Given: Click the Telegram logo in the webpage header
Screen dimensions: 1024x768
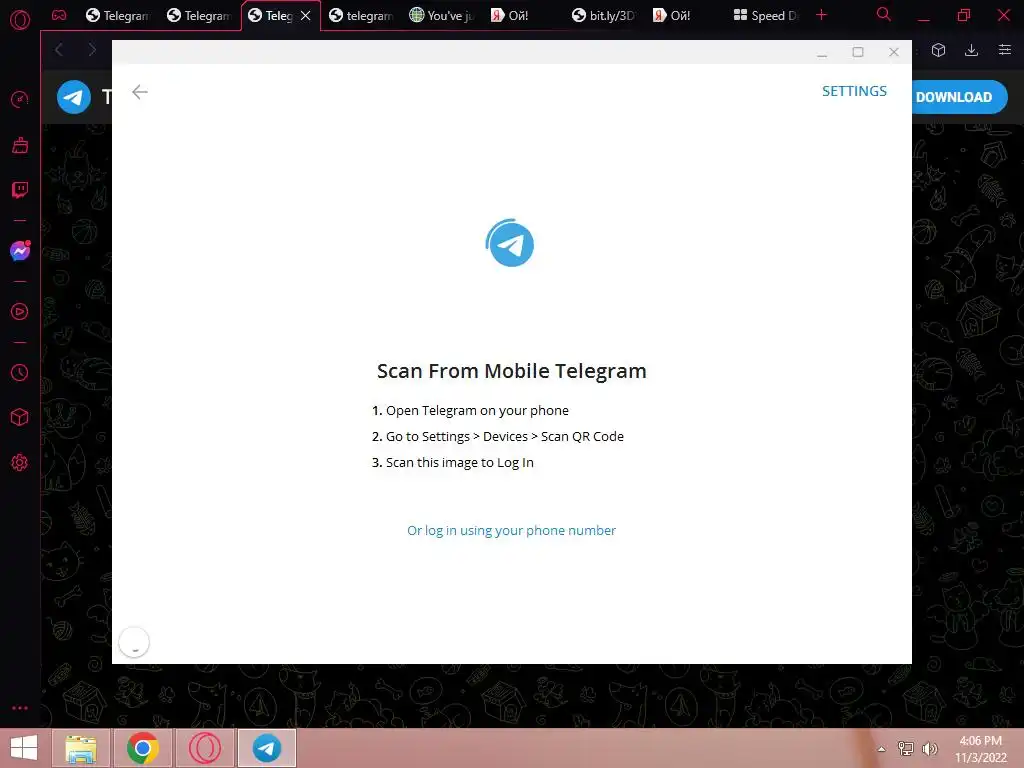Looking at the screenshot, I should tap(74, 97).
